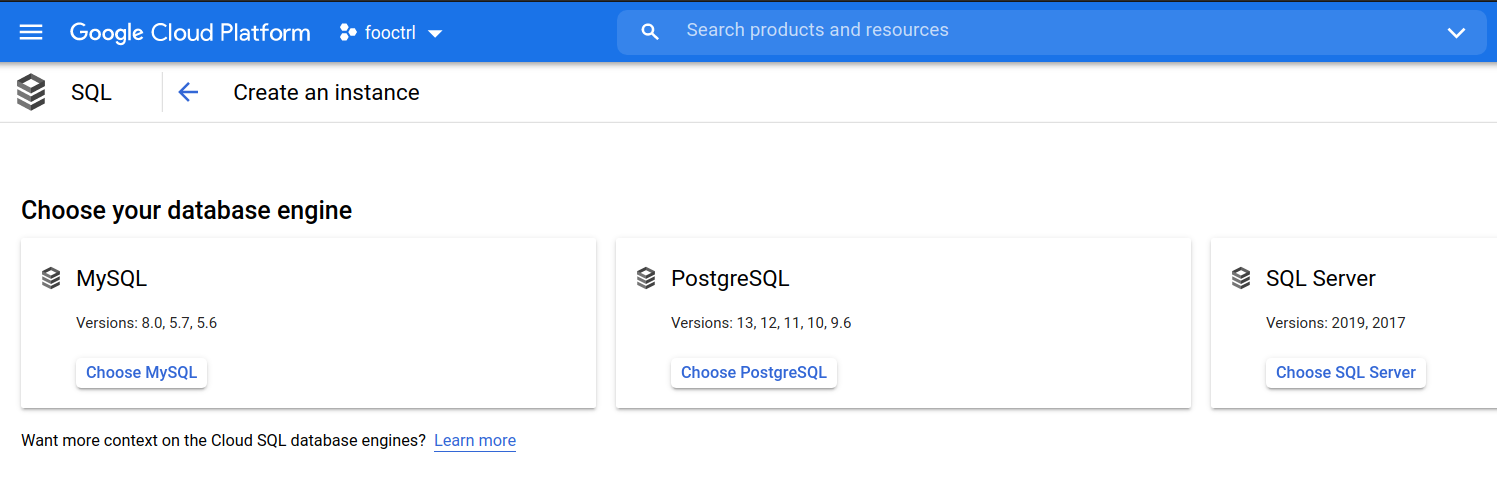Click the fooctrl project hexagon icon
Screen dimensions: 1497x483
click(x=348, y=32)
